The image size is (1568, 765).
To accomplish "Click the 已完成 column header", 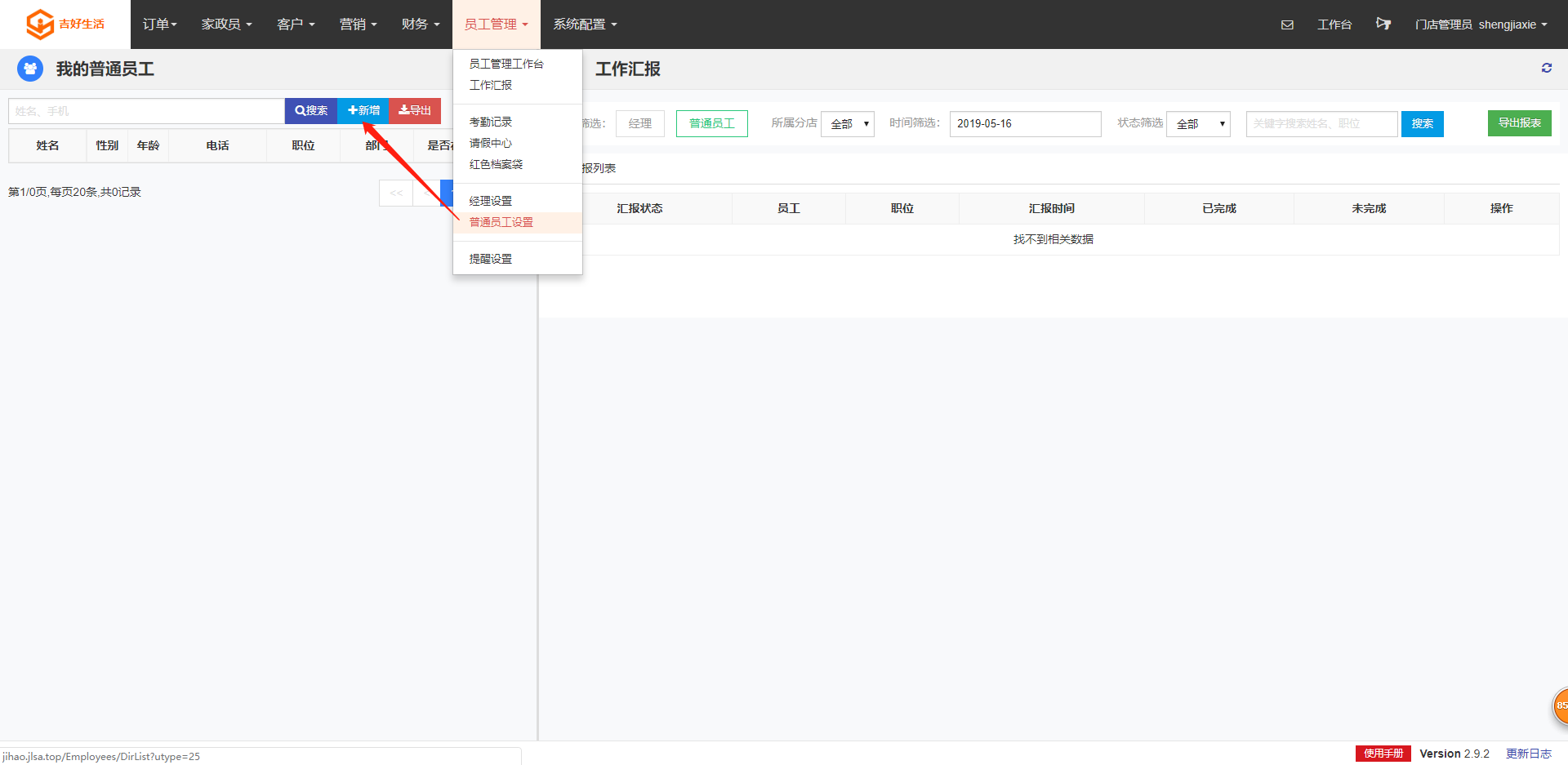I will (x=1219, y=208).
